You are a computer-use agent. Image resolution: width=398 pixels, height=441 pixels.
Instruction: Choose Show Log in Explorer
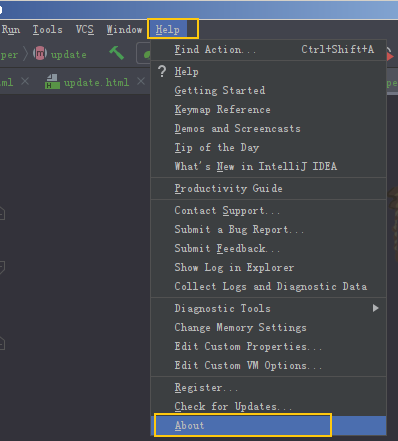click(x=269, y=268)
